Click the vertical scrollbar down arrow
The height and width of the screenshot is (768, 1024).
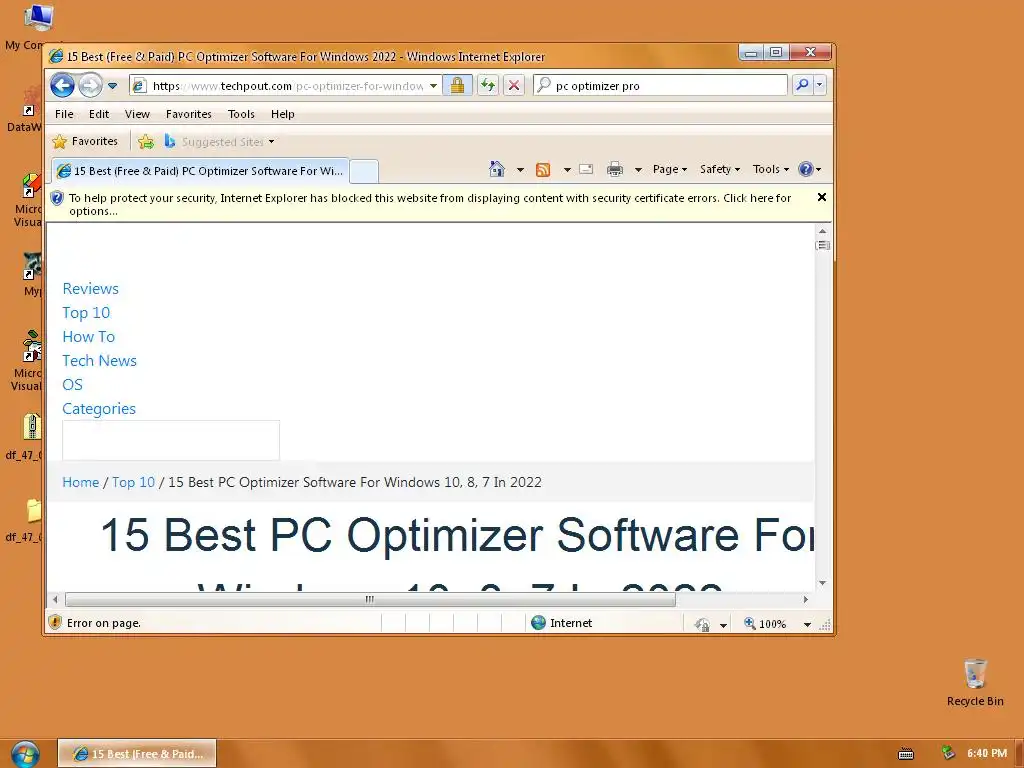pyautogui.click(x=822, y=583)
